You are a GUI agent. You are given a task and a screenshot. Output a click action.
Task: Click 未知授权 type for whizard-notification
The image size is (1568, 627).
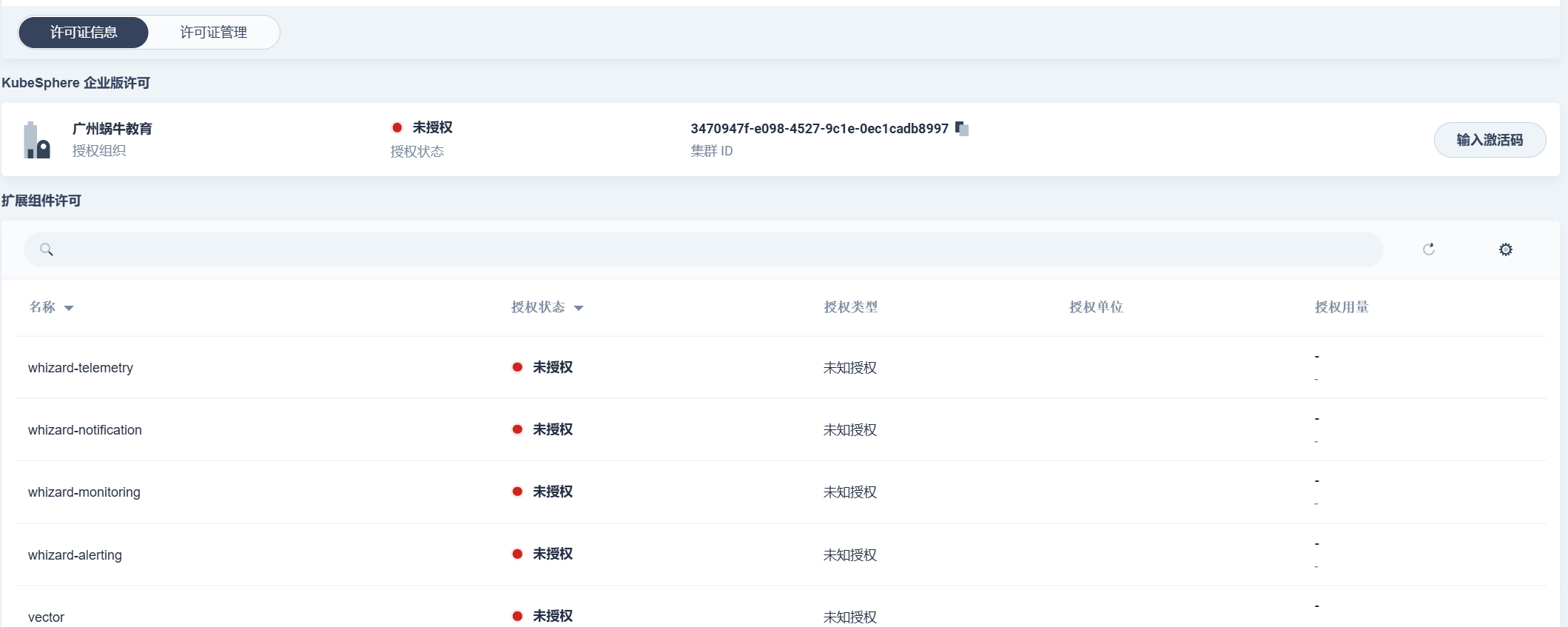pos(850,430)
